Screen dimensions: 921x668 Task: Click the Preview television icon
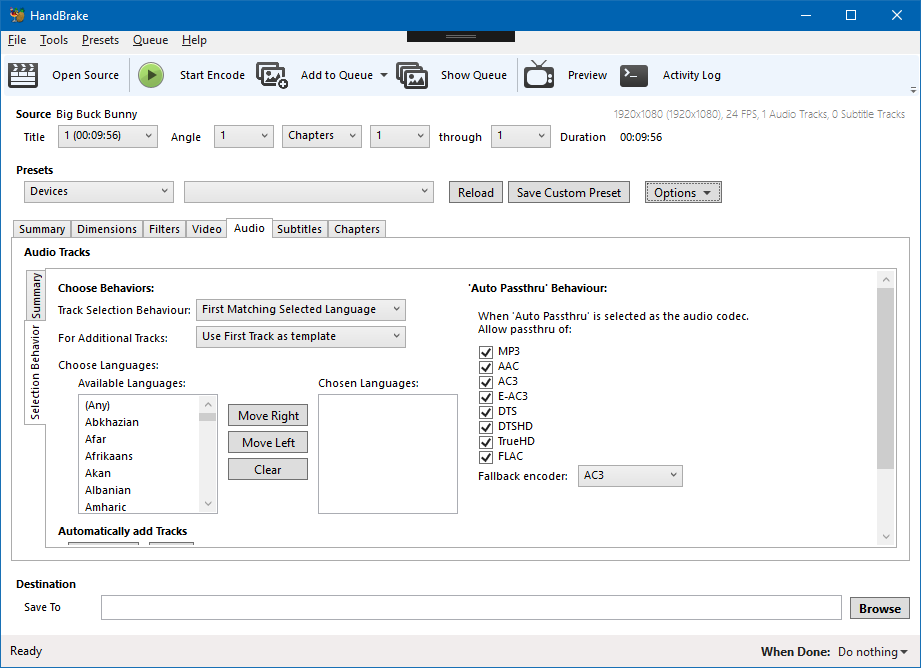[x=539, y=75]
